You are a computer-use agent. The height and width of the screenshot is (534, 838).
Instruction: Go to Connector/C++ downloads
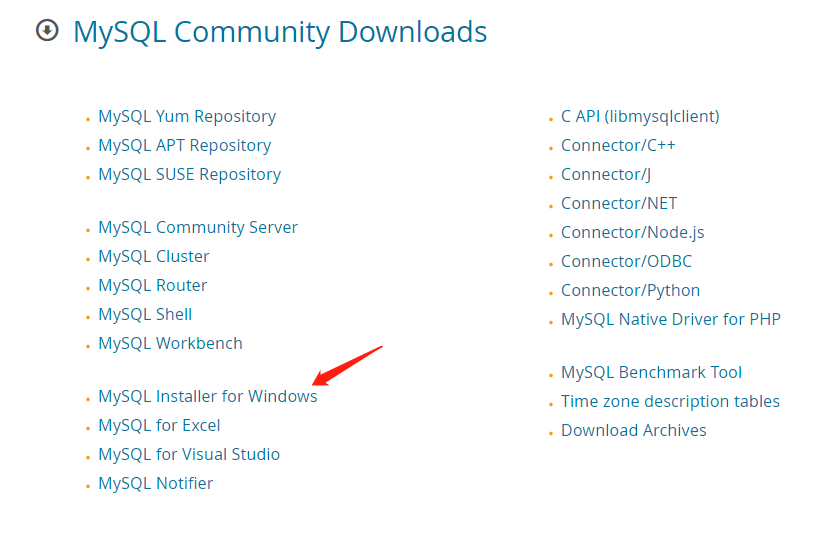pos(618,145)
